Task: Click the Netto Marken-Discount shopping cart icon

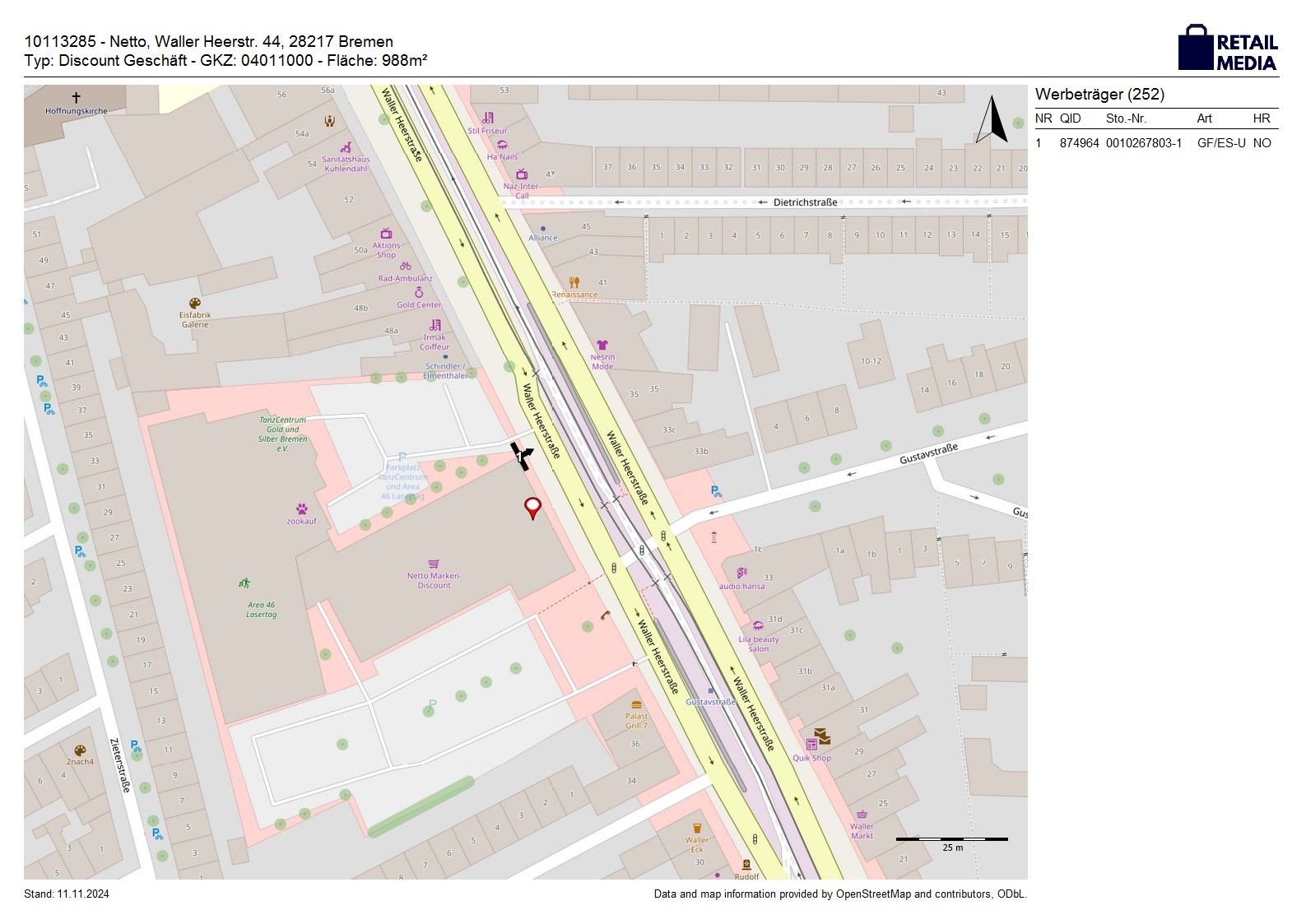Action: tap(434, 564)
